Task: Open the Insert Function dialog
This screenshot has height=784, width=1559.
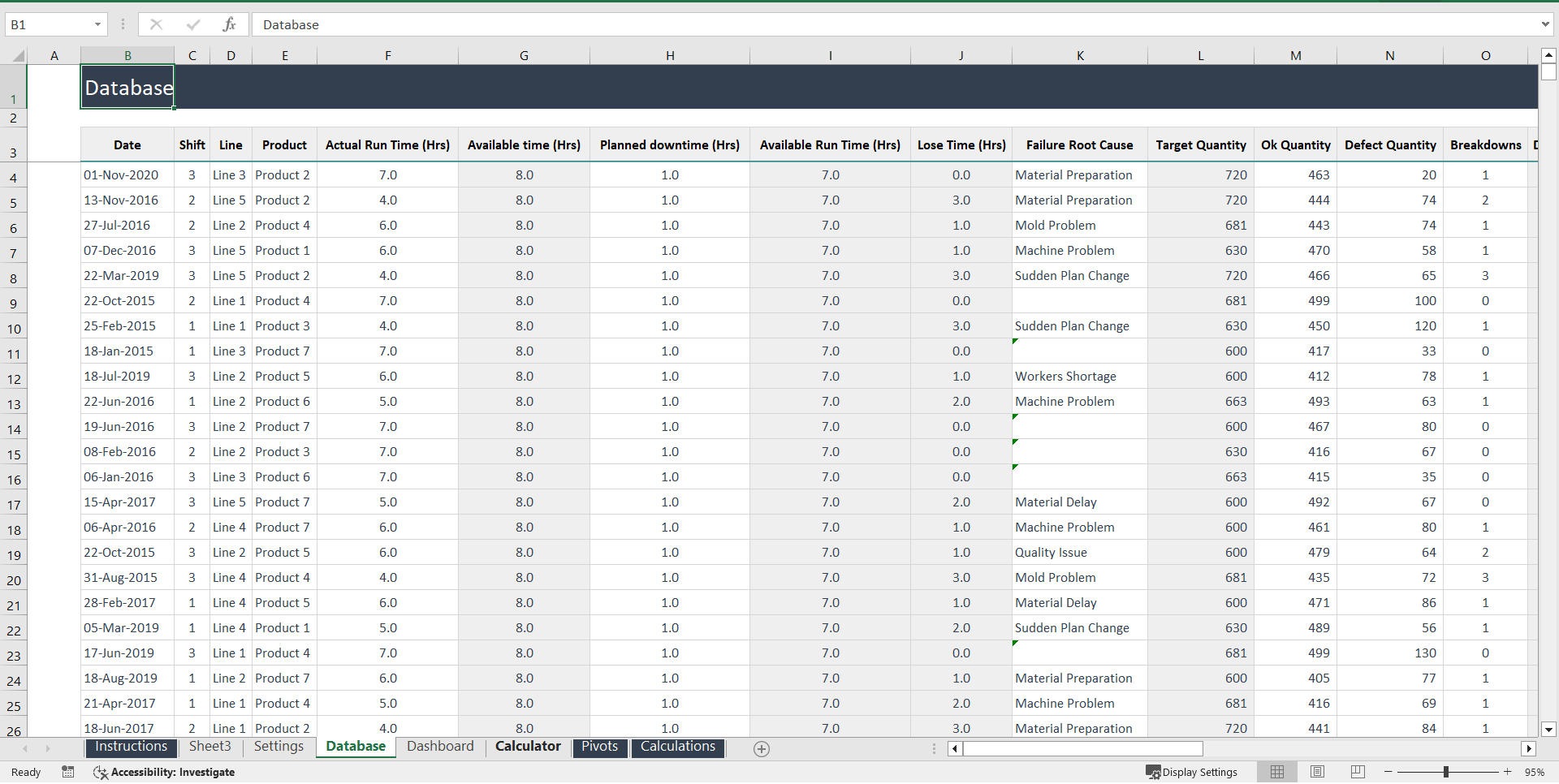Action: pyautogui.click(x=230, y=24)
